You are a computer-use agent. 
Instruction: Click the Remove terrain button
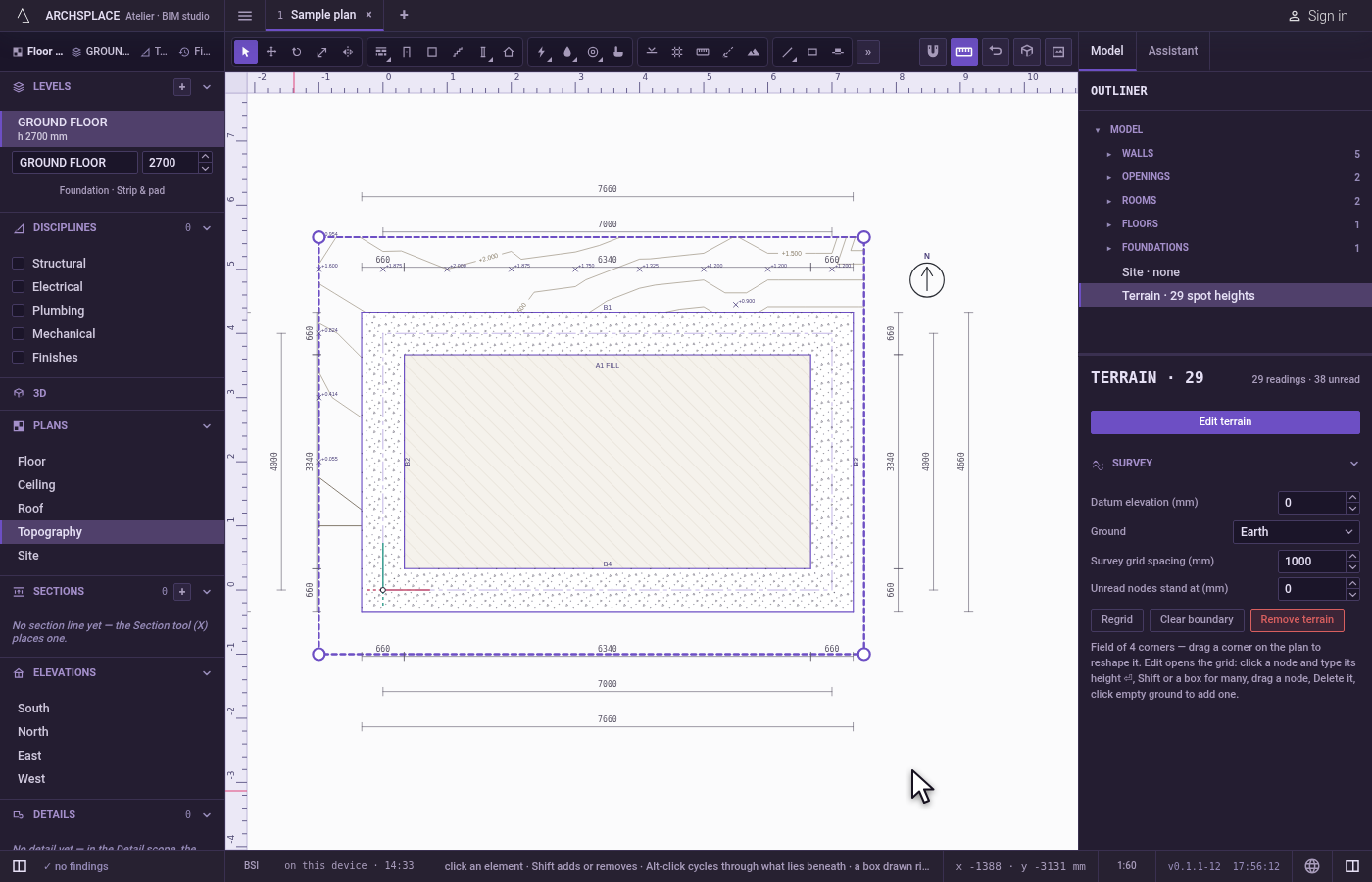1298,620
